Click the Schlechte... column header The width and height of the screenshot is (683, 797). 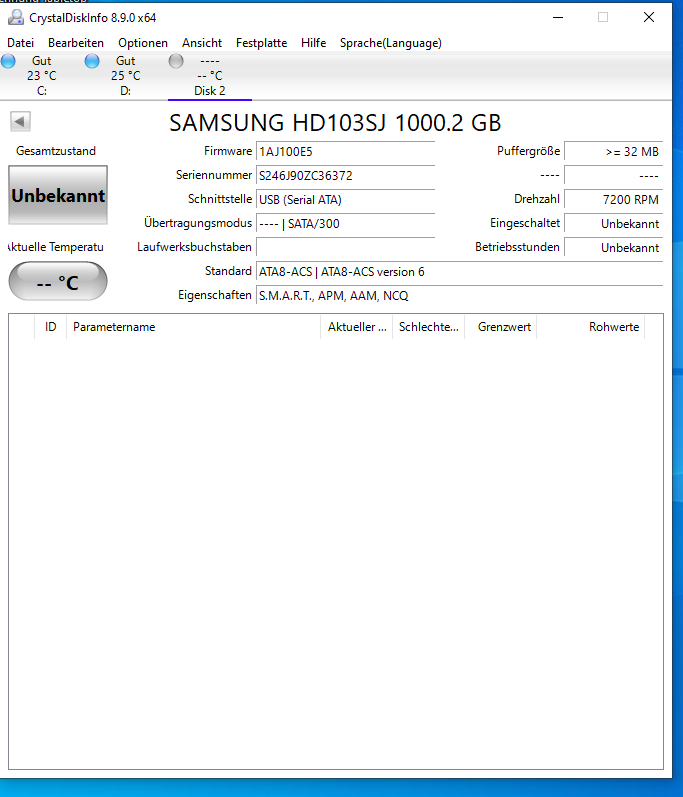[428, 327]
